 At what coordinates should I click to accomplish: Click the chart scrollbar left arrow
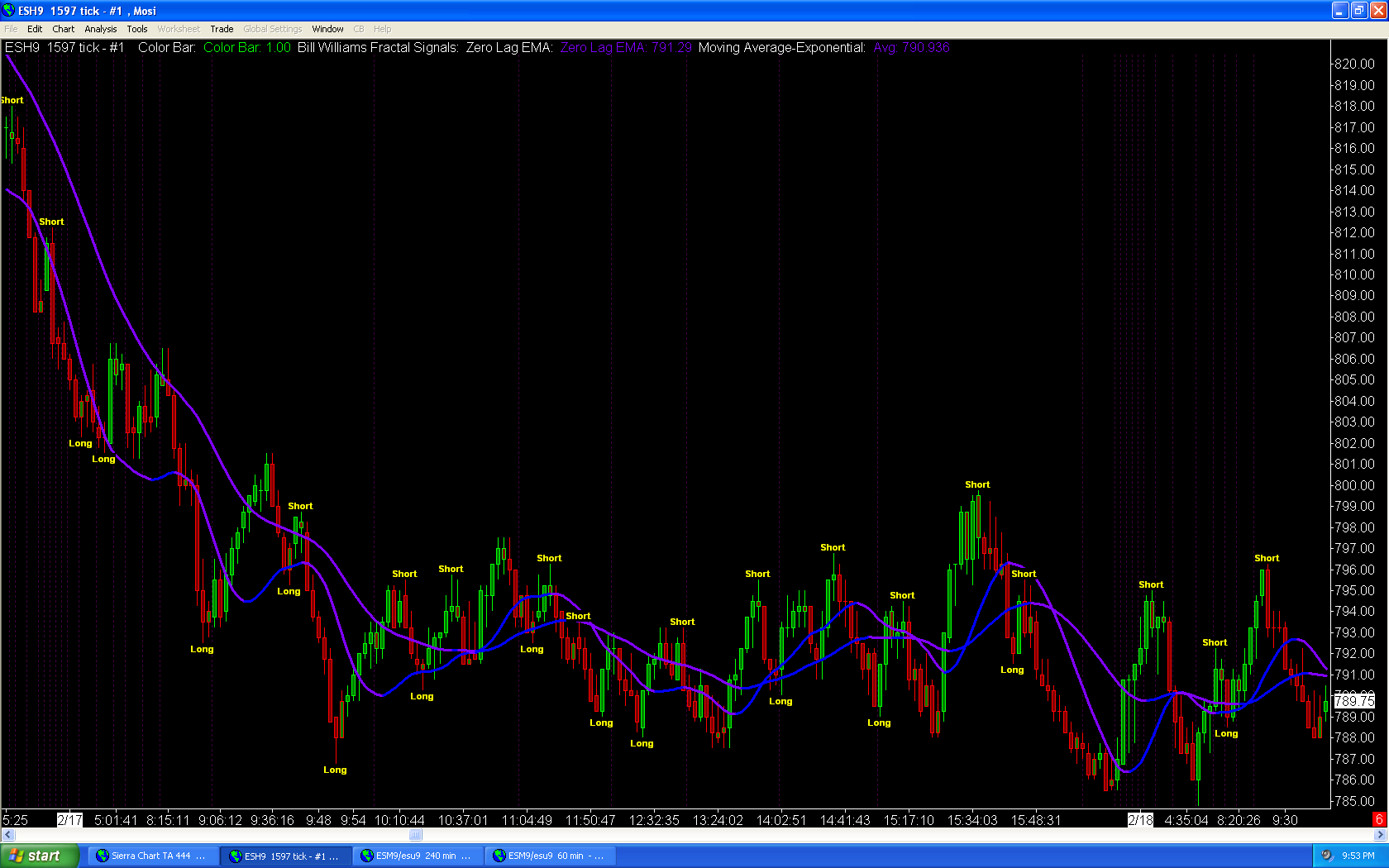tap(7, 835)
